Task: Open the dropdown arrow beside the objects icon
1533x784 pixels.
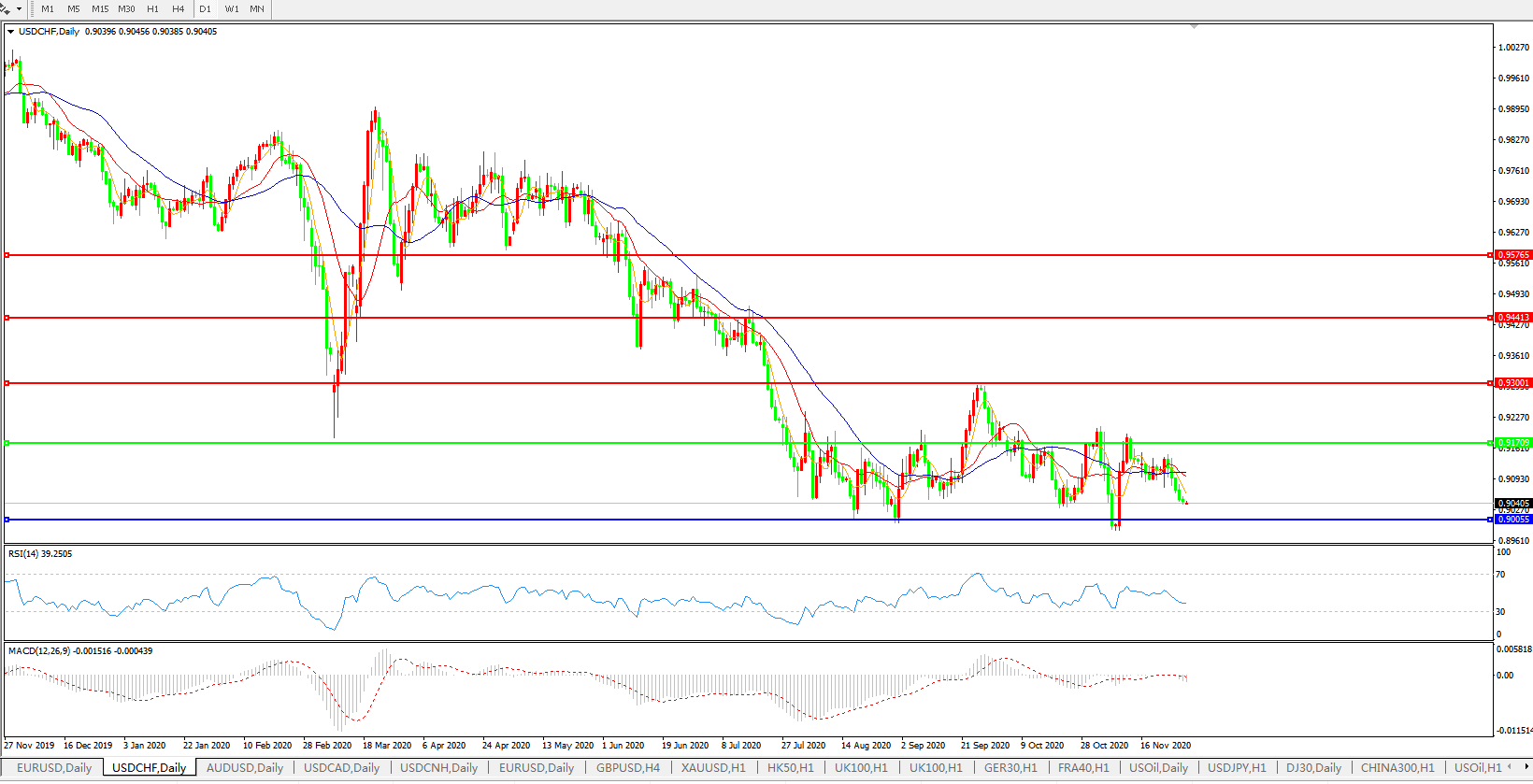Action: (x=19, y=9)
